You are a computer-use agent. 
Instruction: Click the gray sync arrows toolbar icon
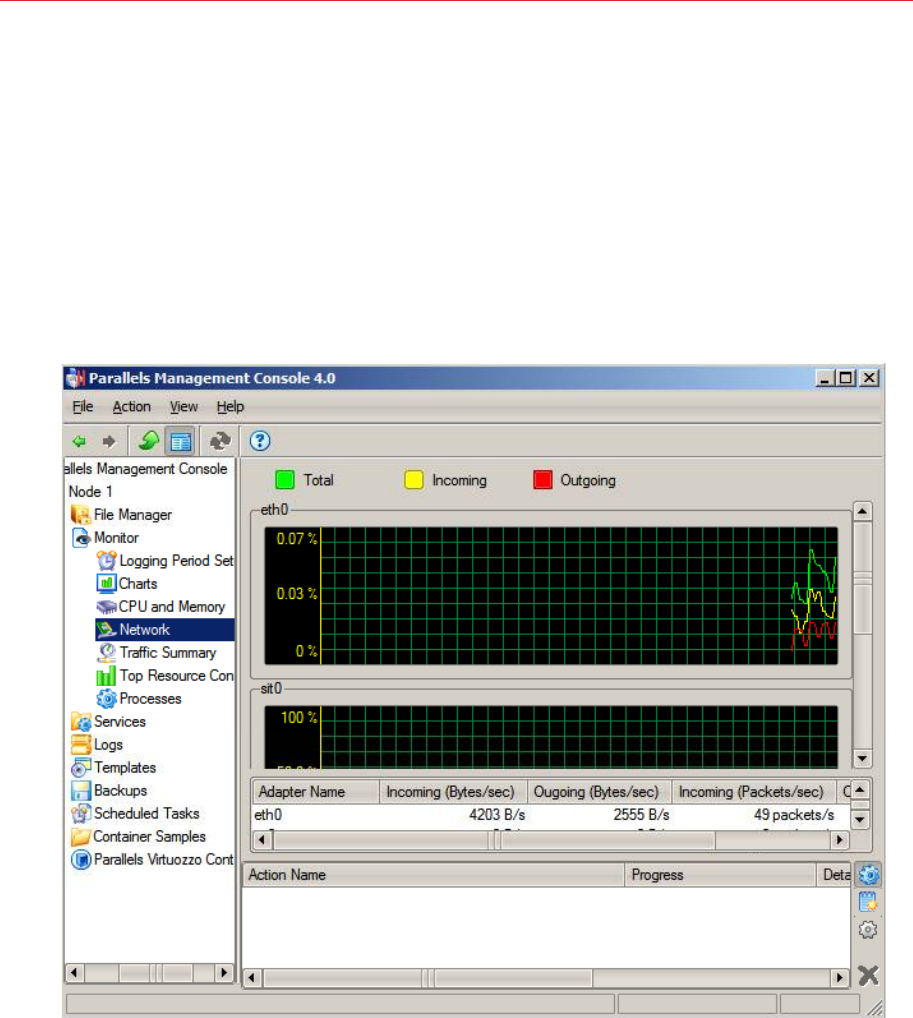pyautogui.click(x=220, y=441)
